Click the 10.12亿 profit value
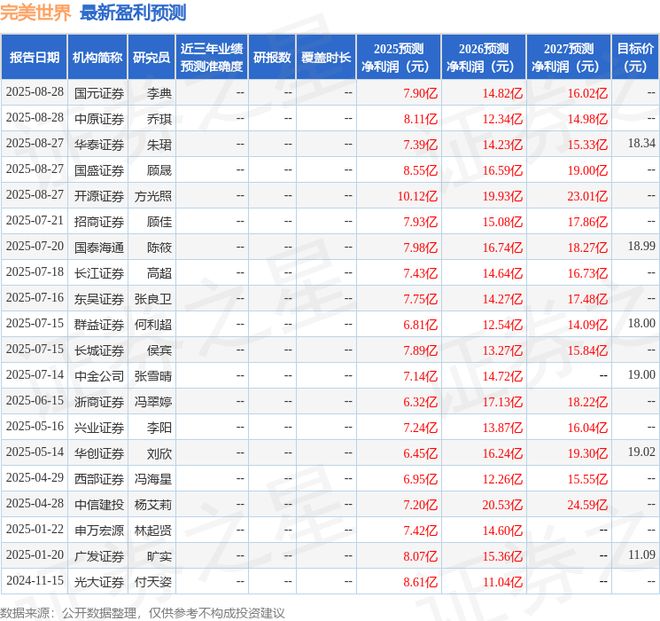This screenshot has width=660, height=621. [x=418, y=196]
